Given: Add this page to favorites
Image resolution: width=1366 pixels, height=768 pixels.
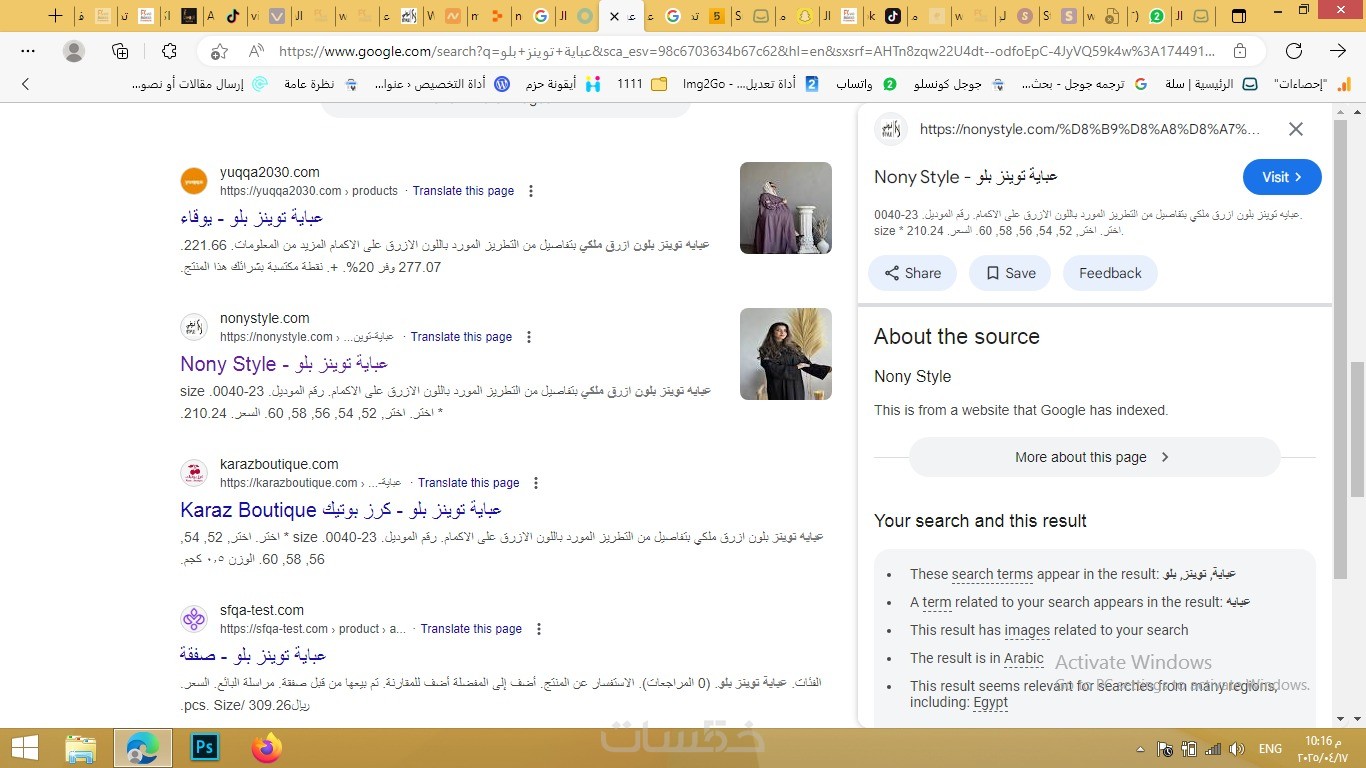Looking at the screenshot, I should (x=219, y=51).
